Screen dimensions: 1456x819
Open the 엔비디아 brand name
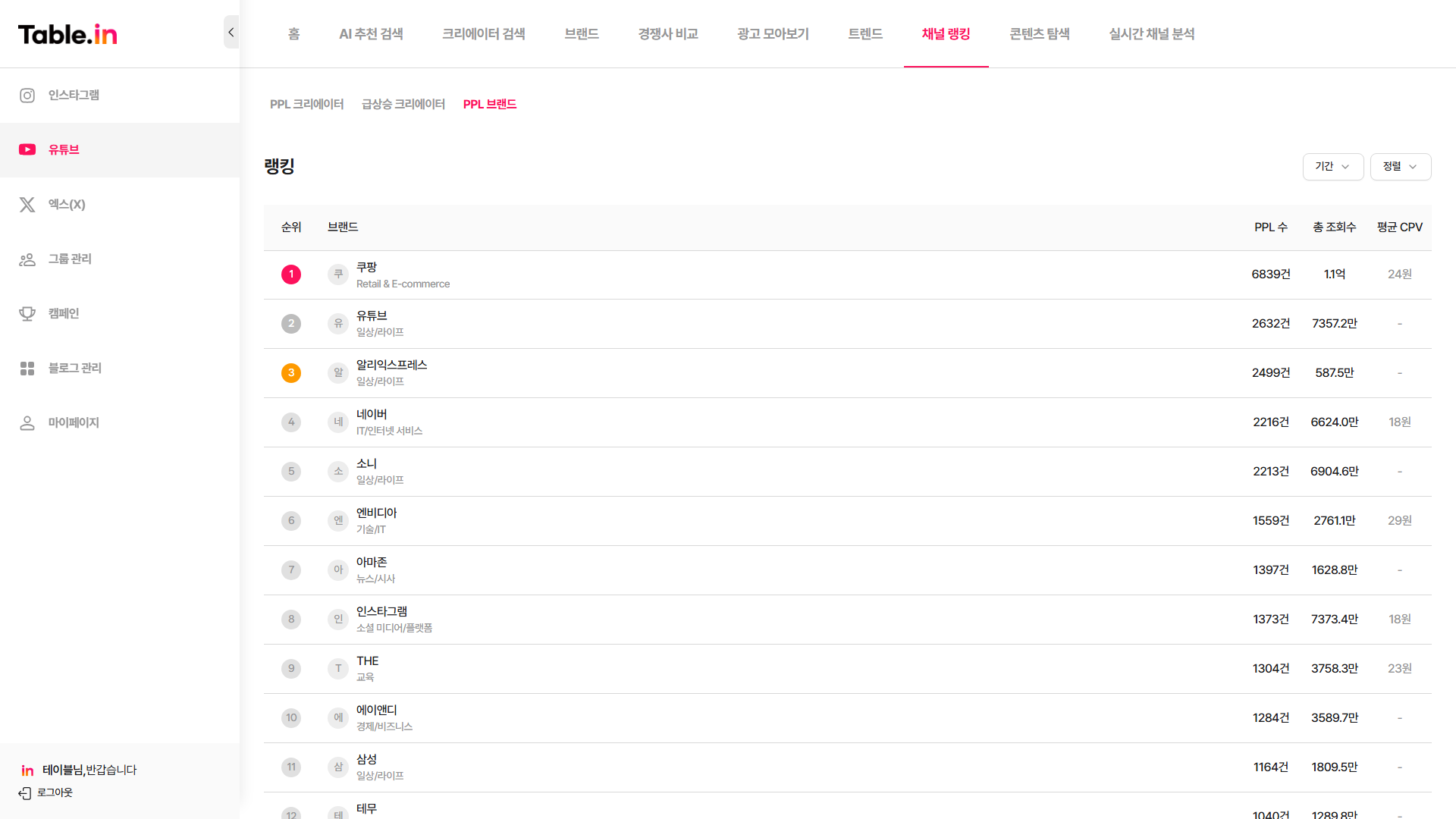[x=377, y=513]
